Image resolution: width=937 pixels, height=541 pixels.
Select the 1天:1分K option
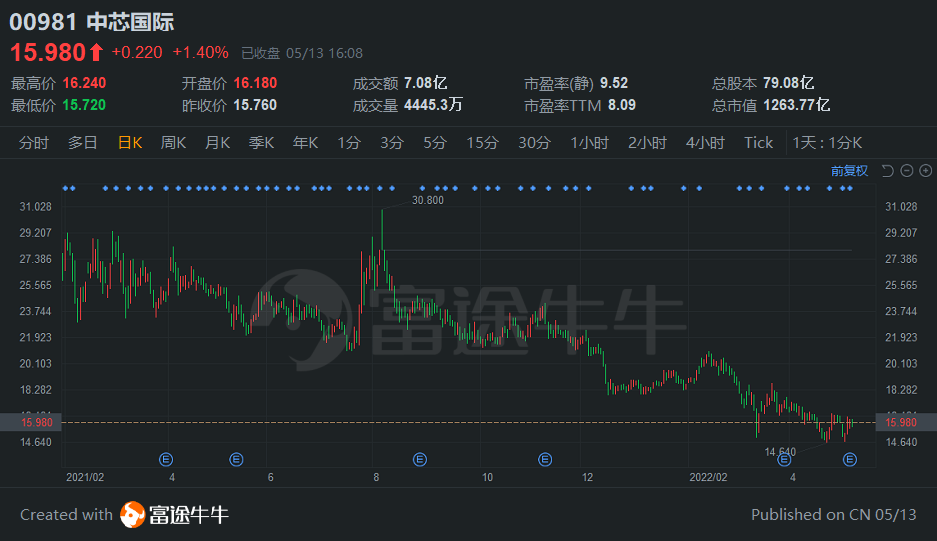pyautogui.click(x=827, y=143)
